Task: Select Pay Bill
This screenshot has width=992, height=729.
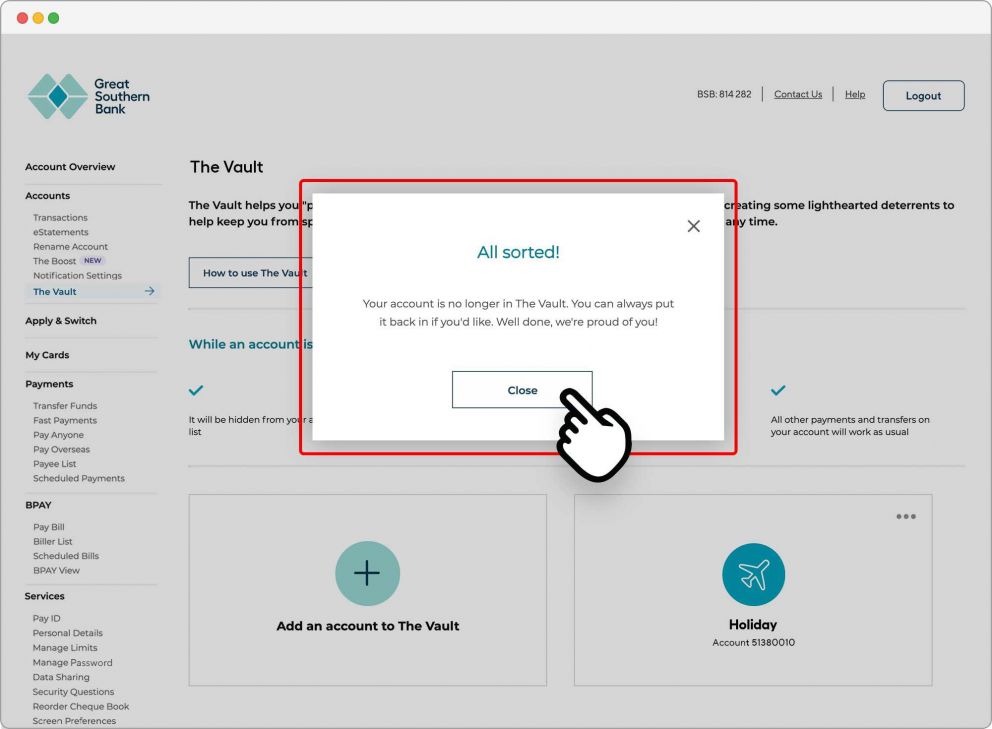Action: pos(49,527)
